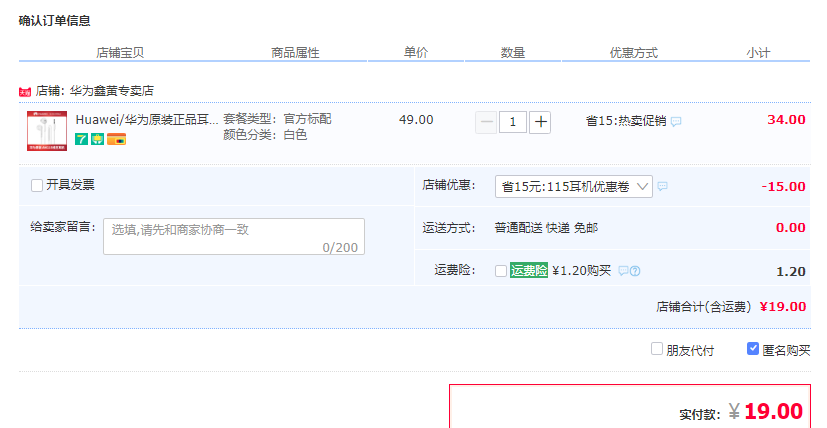
Task: Click the ¥1.20购买 insurance text
Action: (582, 271)
